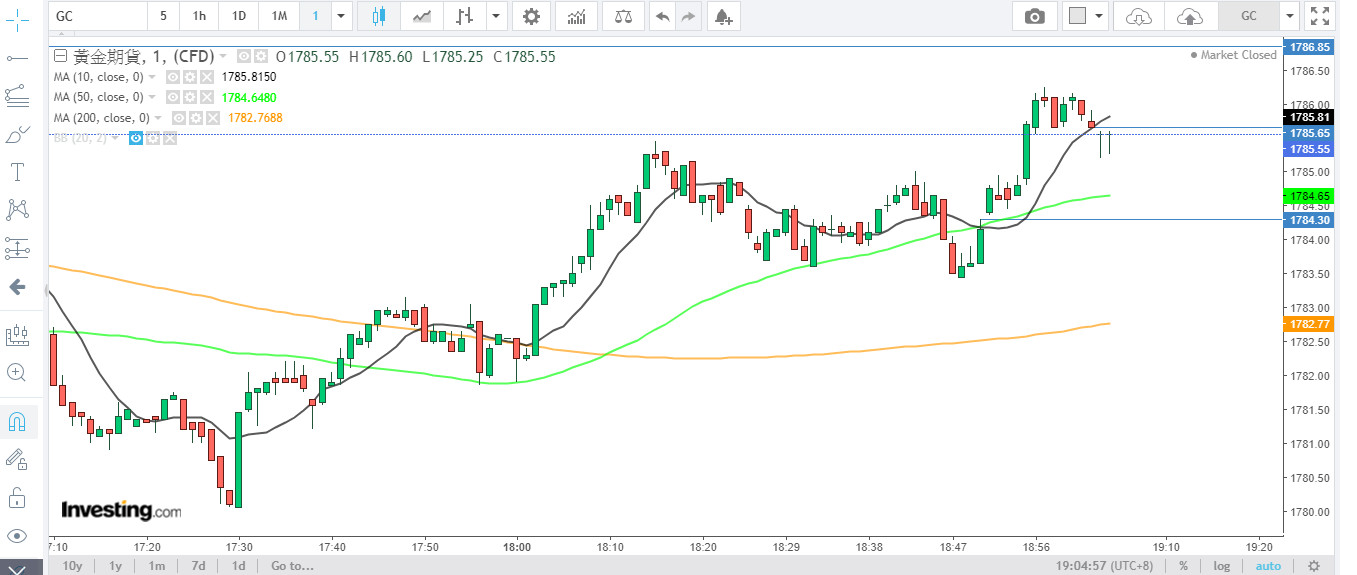
Task: Set the range to 1y
Action: pos(116,566)
